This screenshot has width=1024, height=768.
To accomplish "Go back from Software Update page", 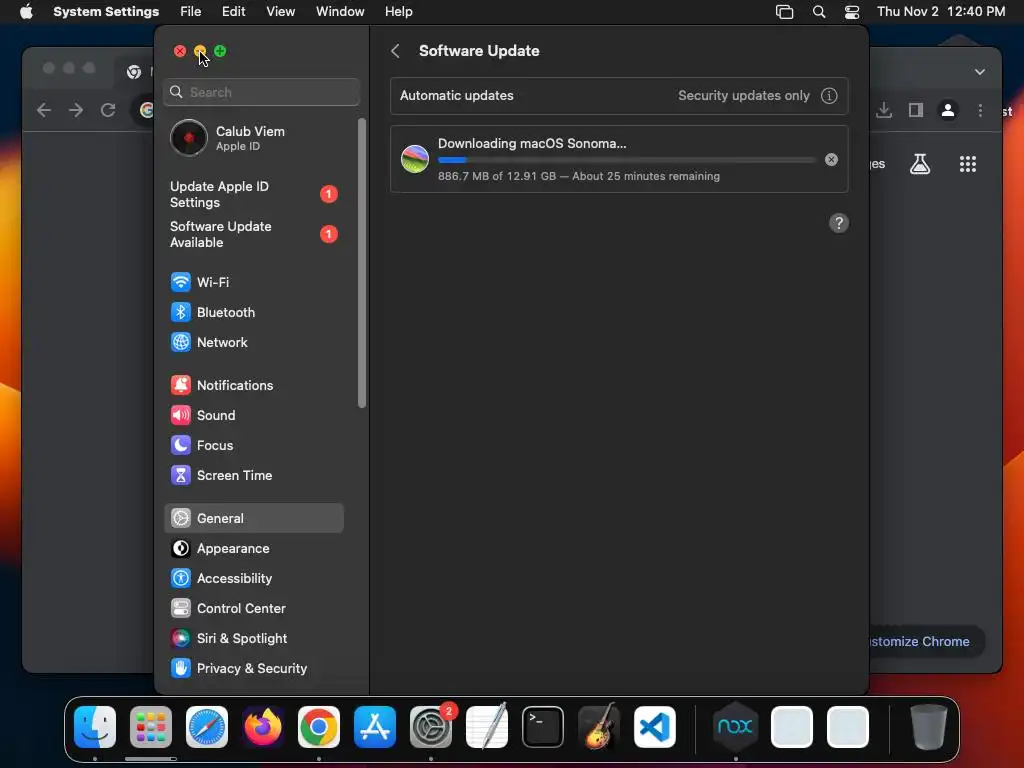I will tap(396, 51).
